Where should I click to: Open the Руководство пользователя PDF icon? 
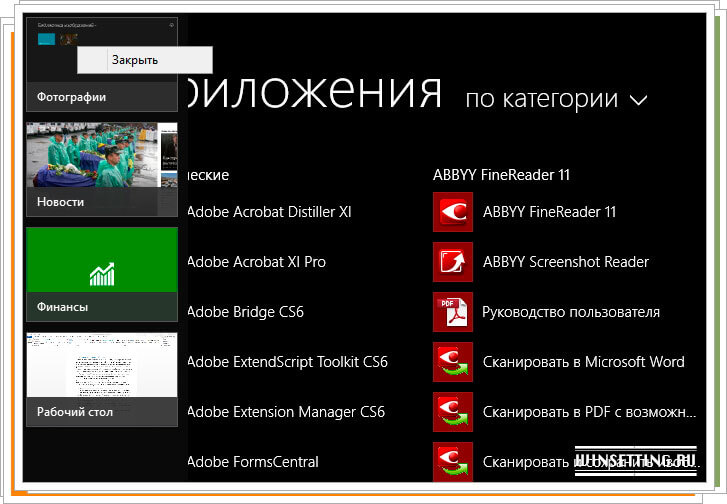pos(453,312)
